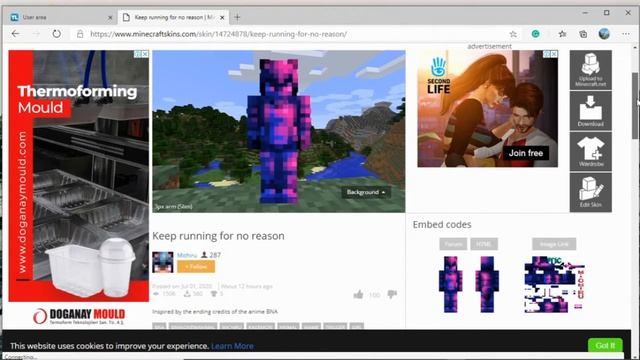The height and width of the screenshot is (360, 640).
Task: Close the Second Life ad X icon
Action: (x=553, y=54)
